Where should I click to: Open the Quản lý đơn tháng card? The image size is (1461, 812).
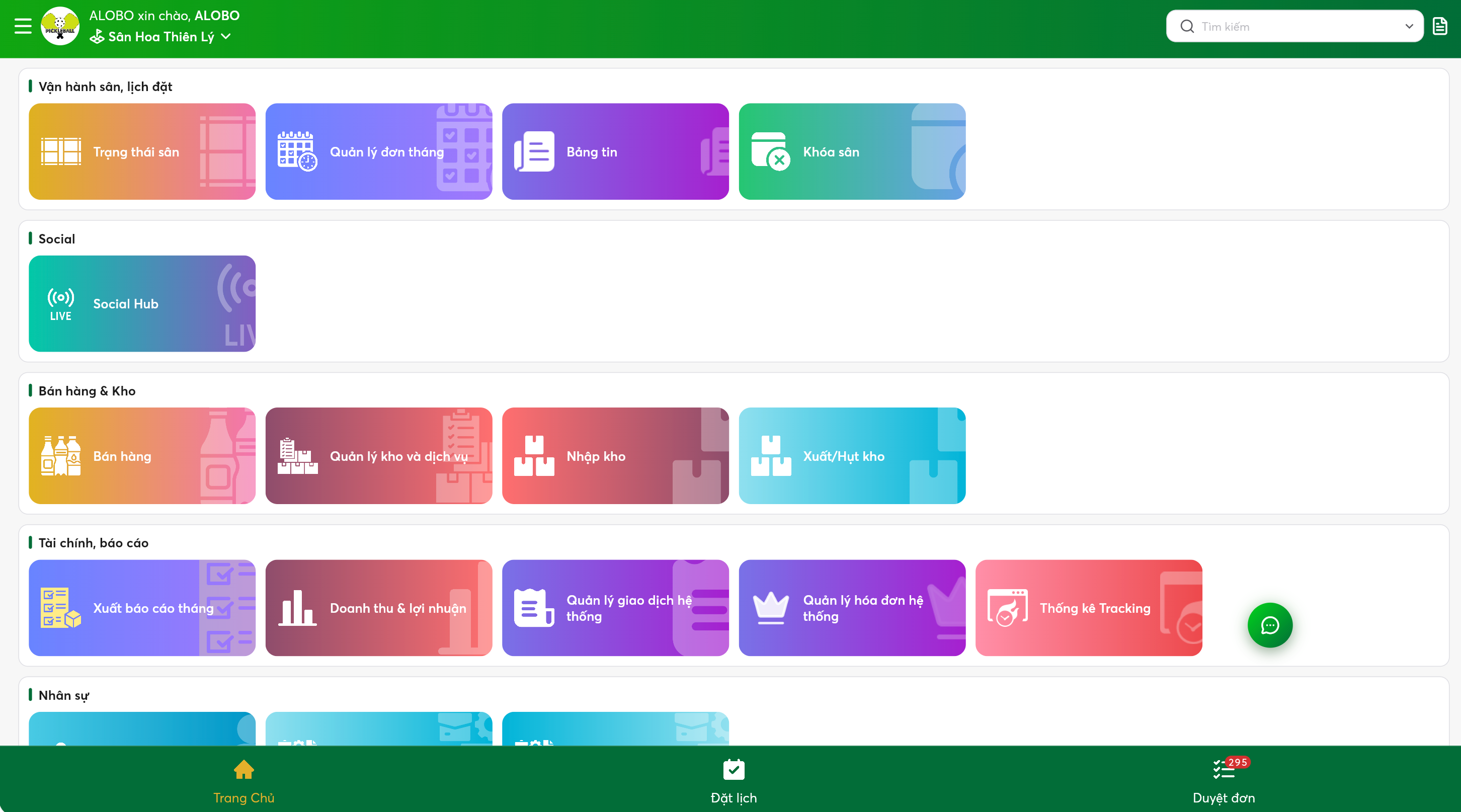click(x=378, y=151)
